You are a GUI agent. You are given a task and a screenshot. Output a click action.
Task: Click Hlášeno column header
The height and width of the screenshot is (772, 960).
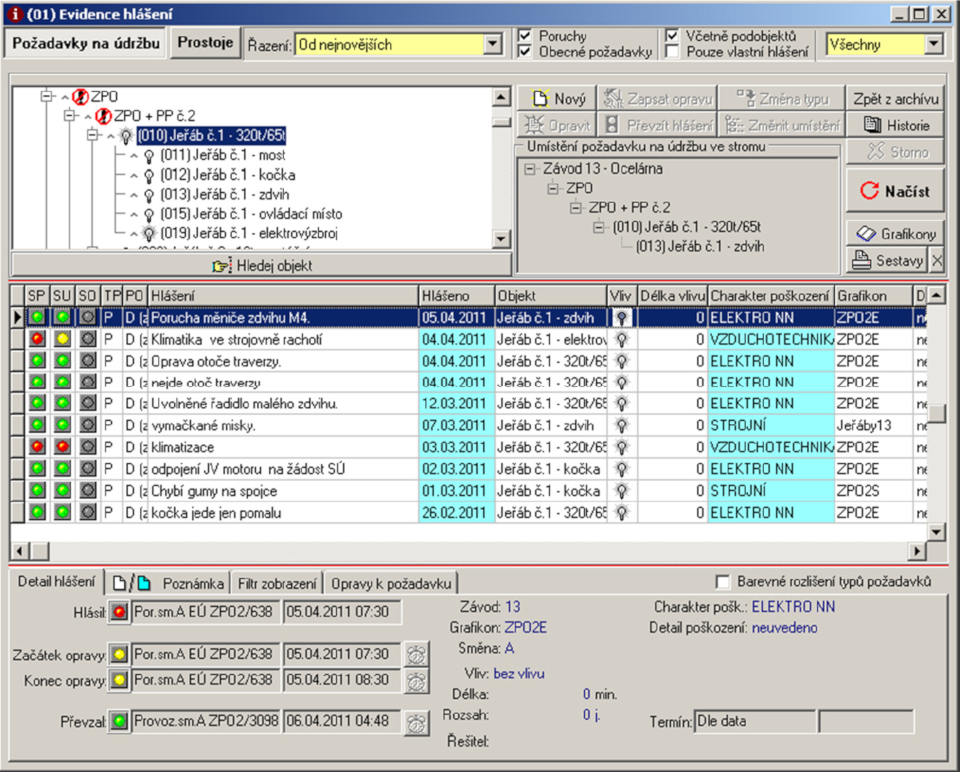pos(457,296)
